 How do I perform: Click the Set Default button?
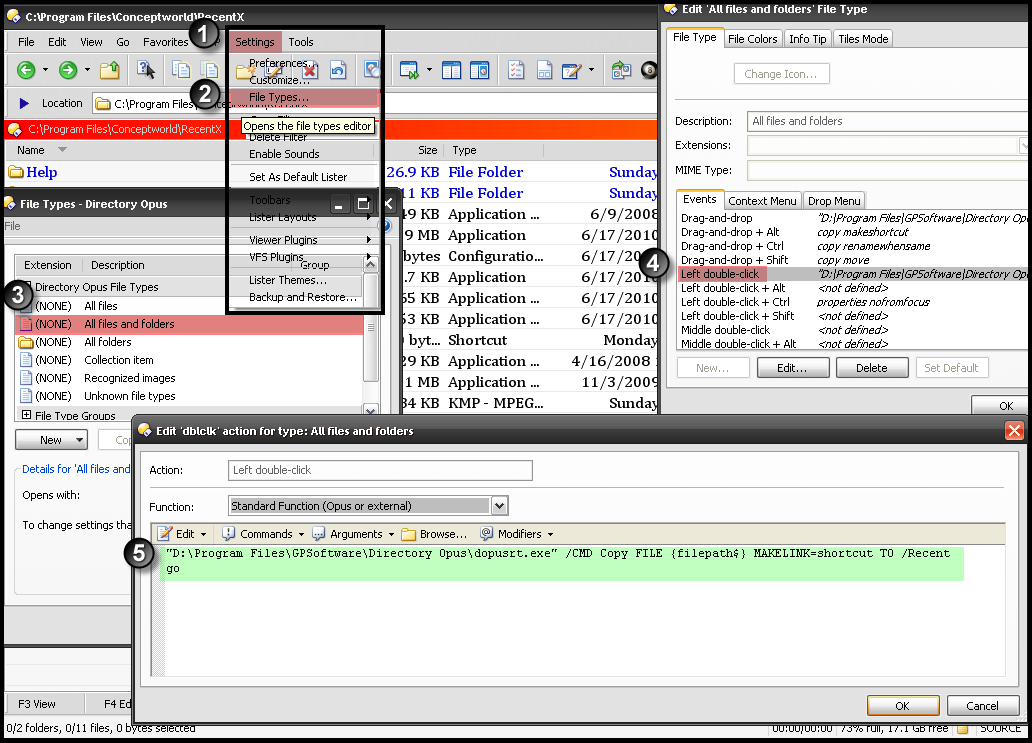[951, 368]
